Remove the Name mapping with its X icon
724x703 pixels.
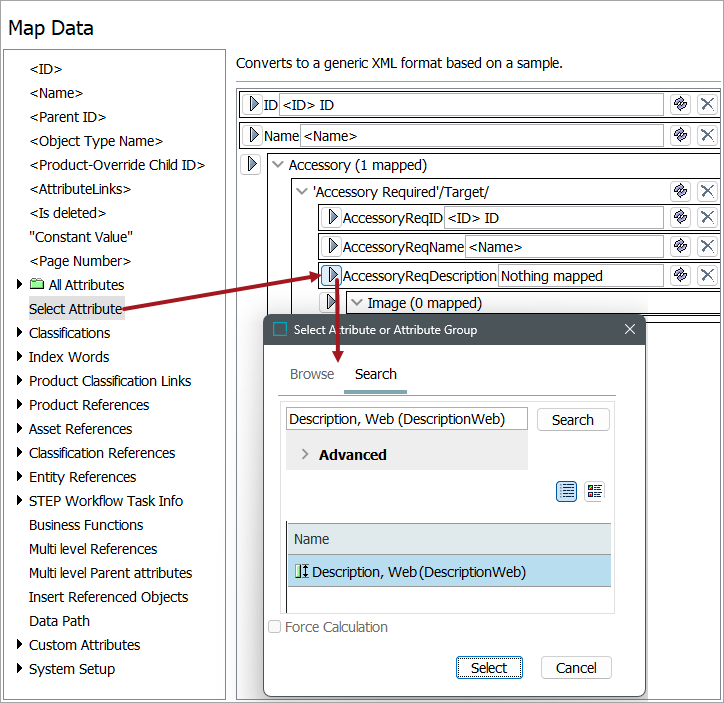(x=707, y=135)
